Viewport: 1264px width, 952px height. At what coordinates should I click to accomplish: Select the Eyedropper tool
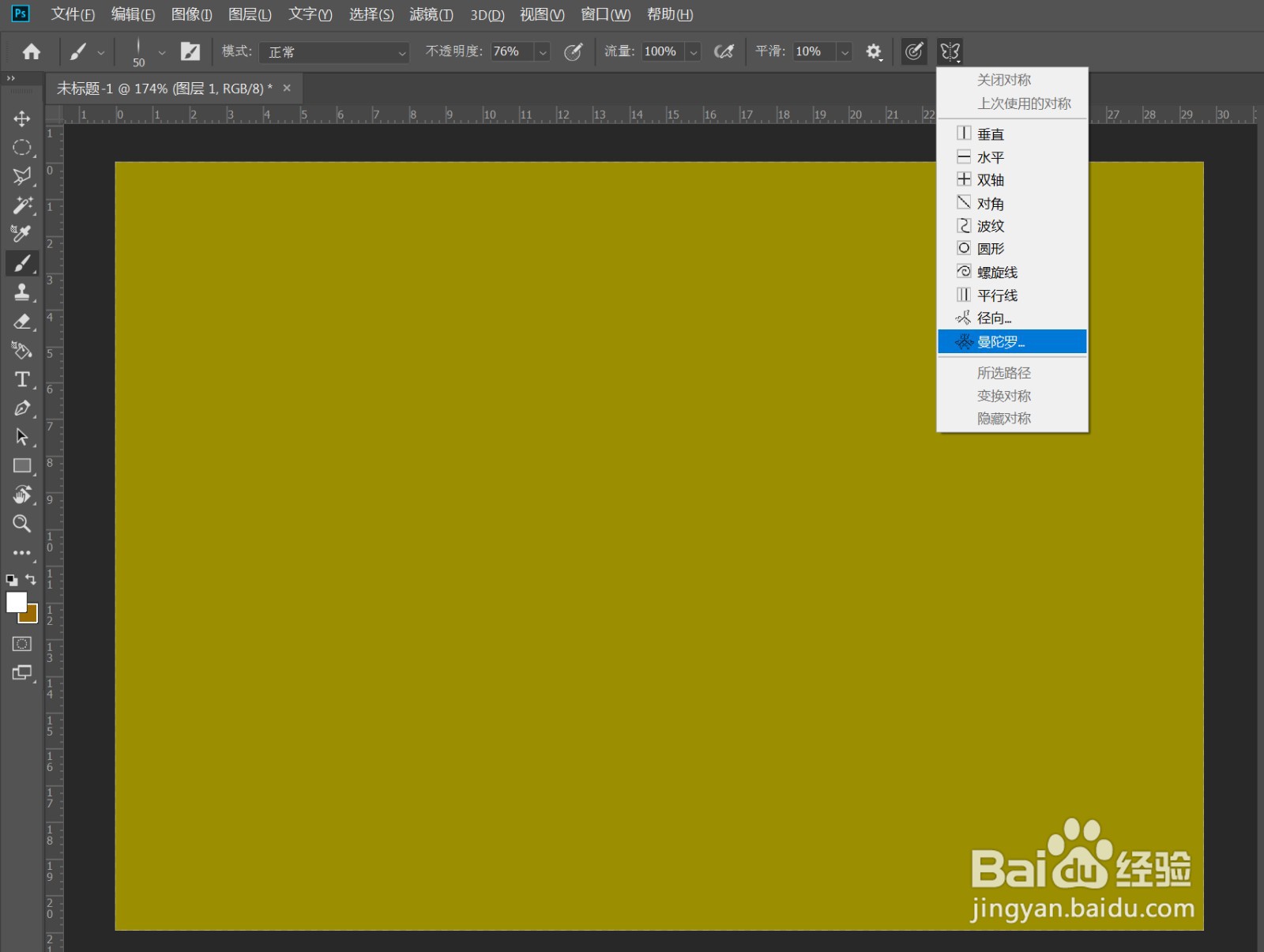(22, 234)
